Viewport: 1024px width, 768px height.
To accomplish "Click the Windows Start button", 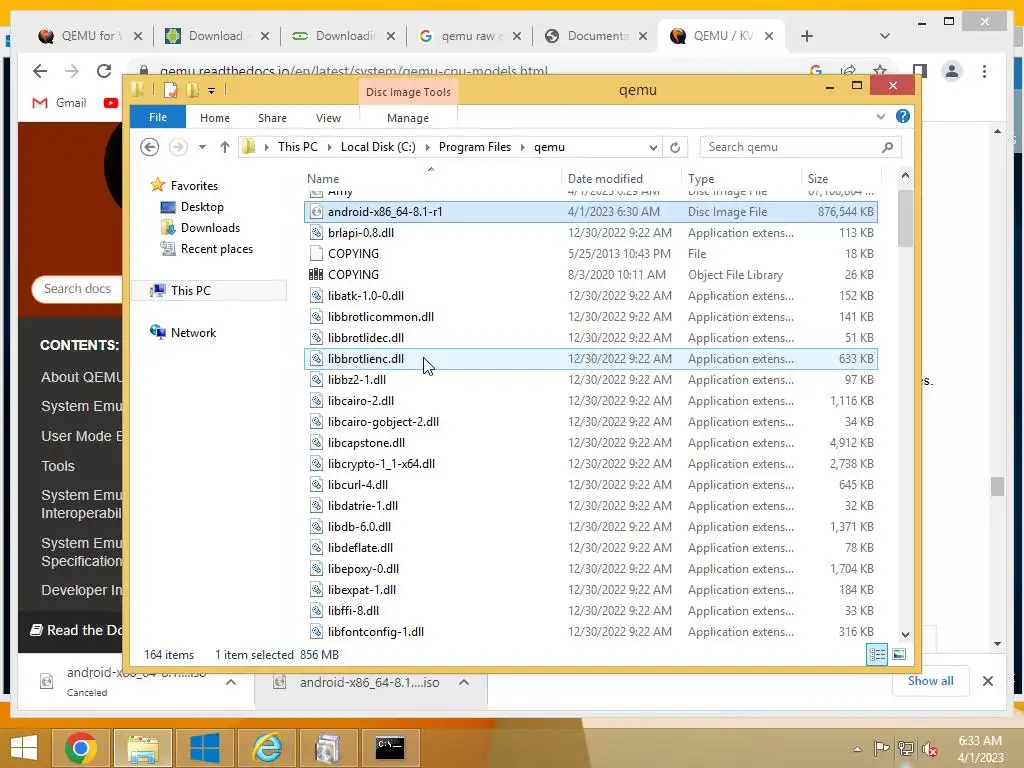I will coord(24,748).
